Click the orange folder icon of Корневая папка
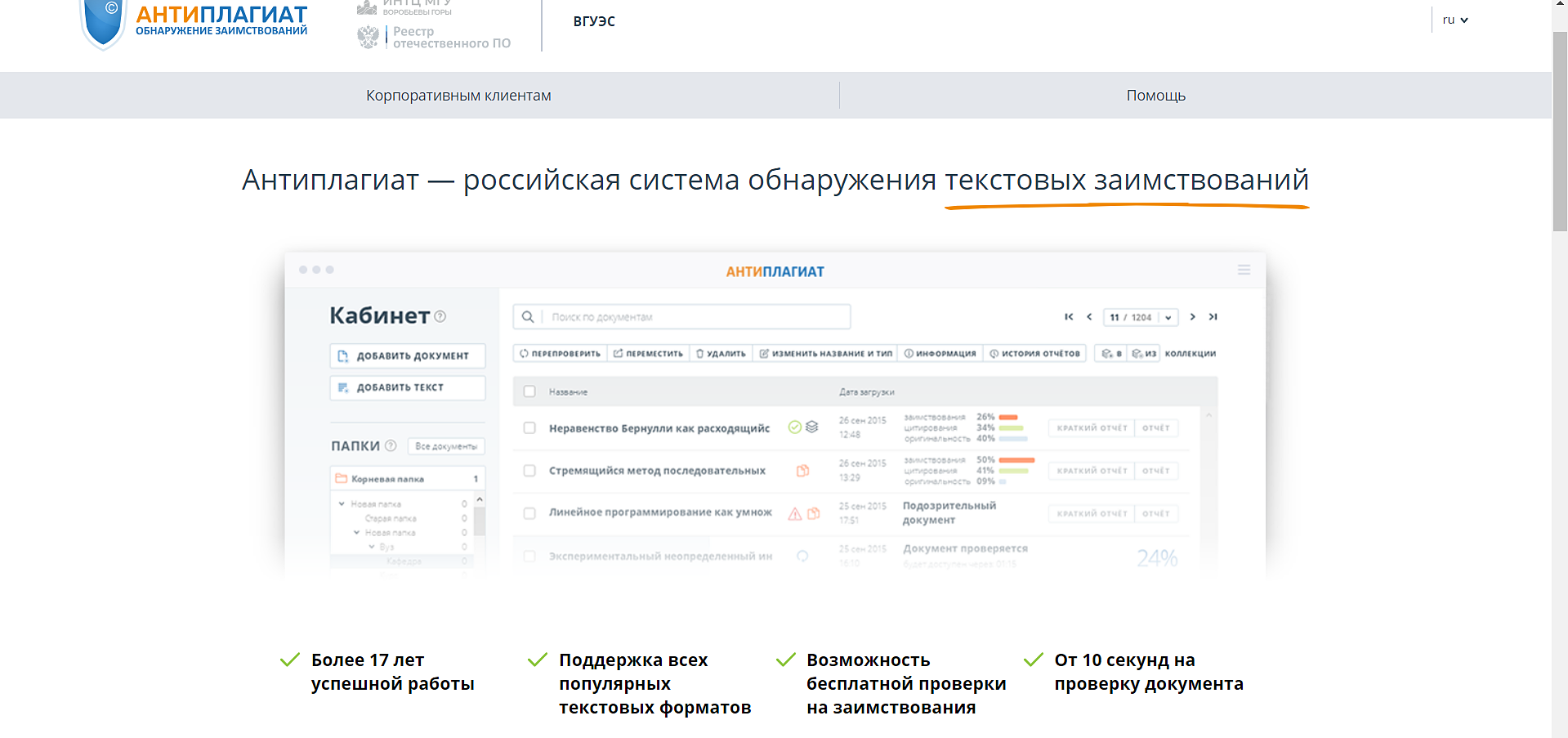The height and width of the screenshot is (738, 1568). (342, 479)
